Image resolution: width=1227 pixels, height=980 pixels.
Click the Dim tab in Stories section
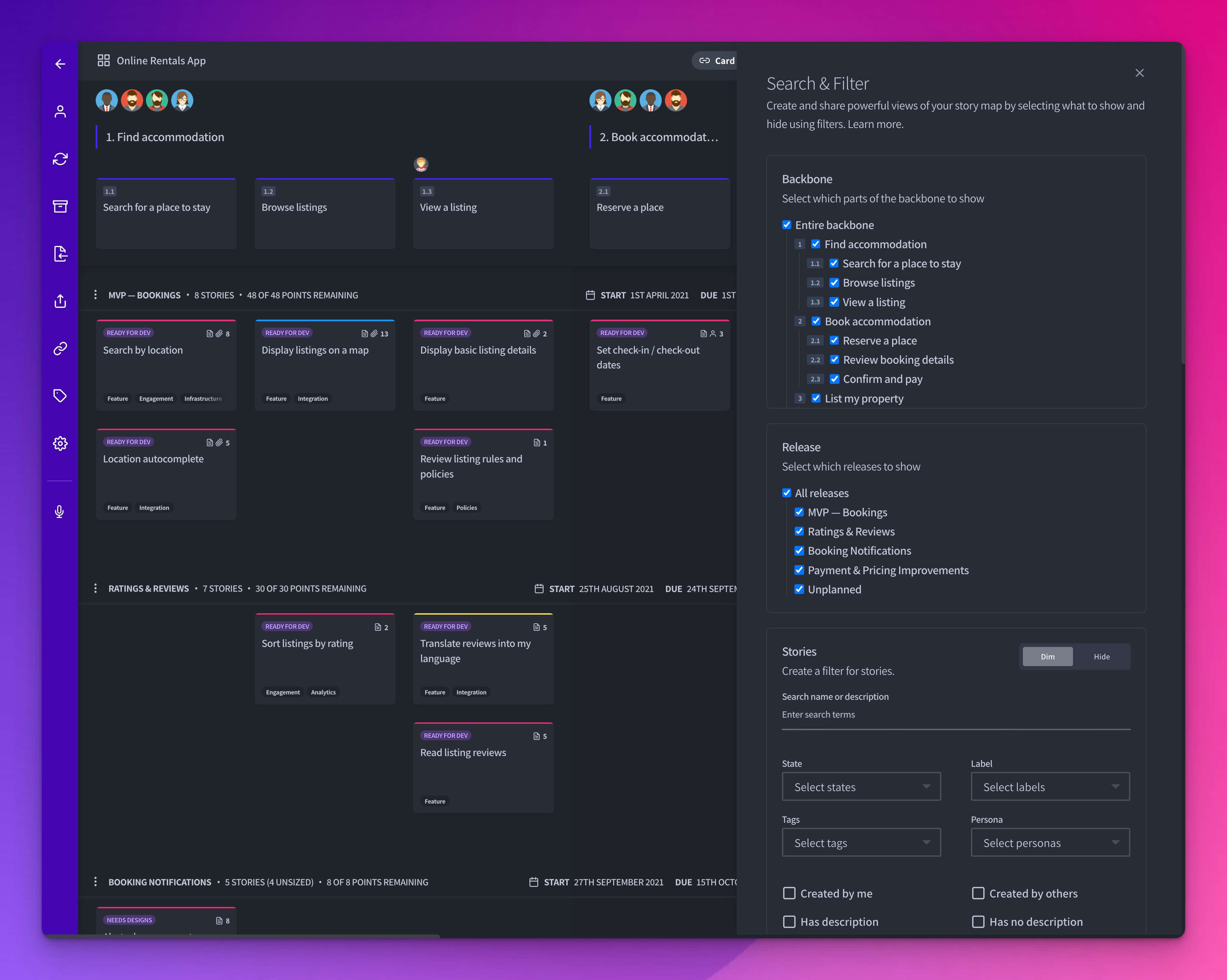click(1047, 656)
